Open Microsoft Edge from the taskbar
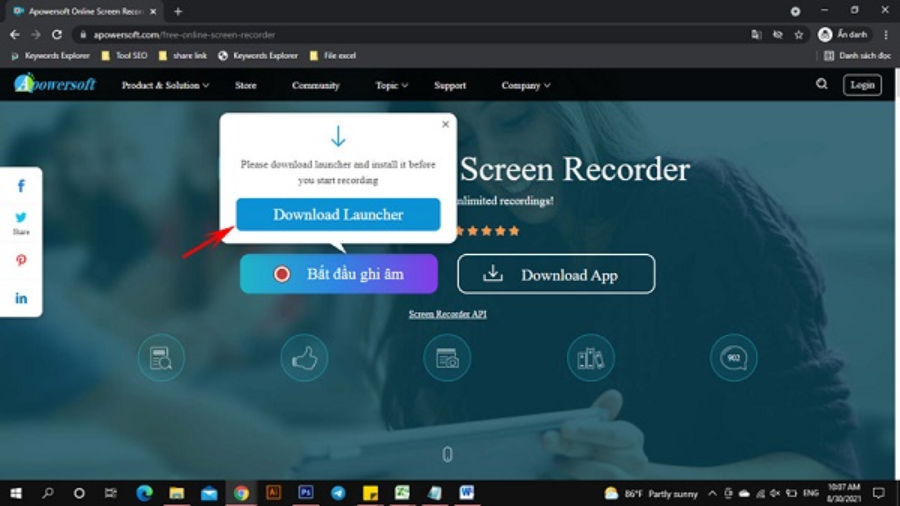The width and height of the screenshot is (900, 506). click(145, 493)
